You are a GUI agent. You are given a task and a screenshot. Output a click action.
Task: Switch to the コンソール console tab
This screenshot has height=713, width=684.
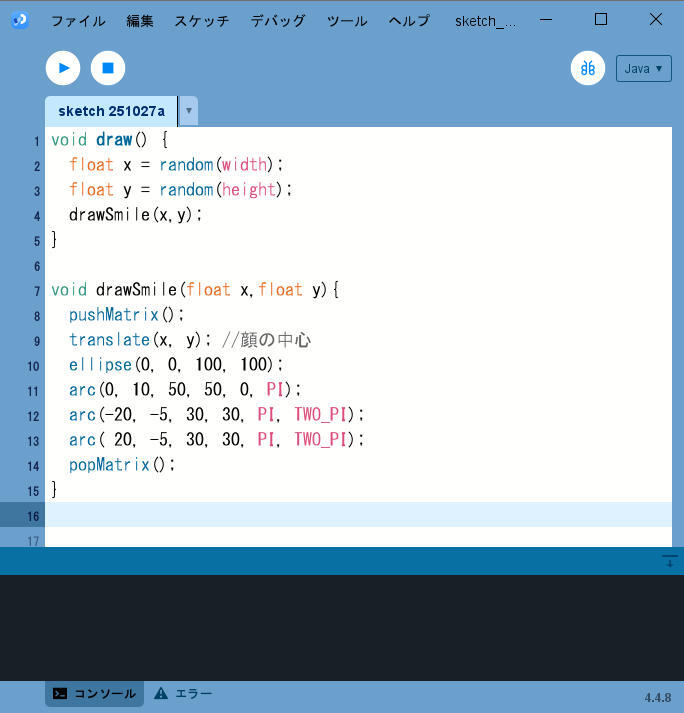coord(95,694)
